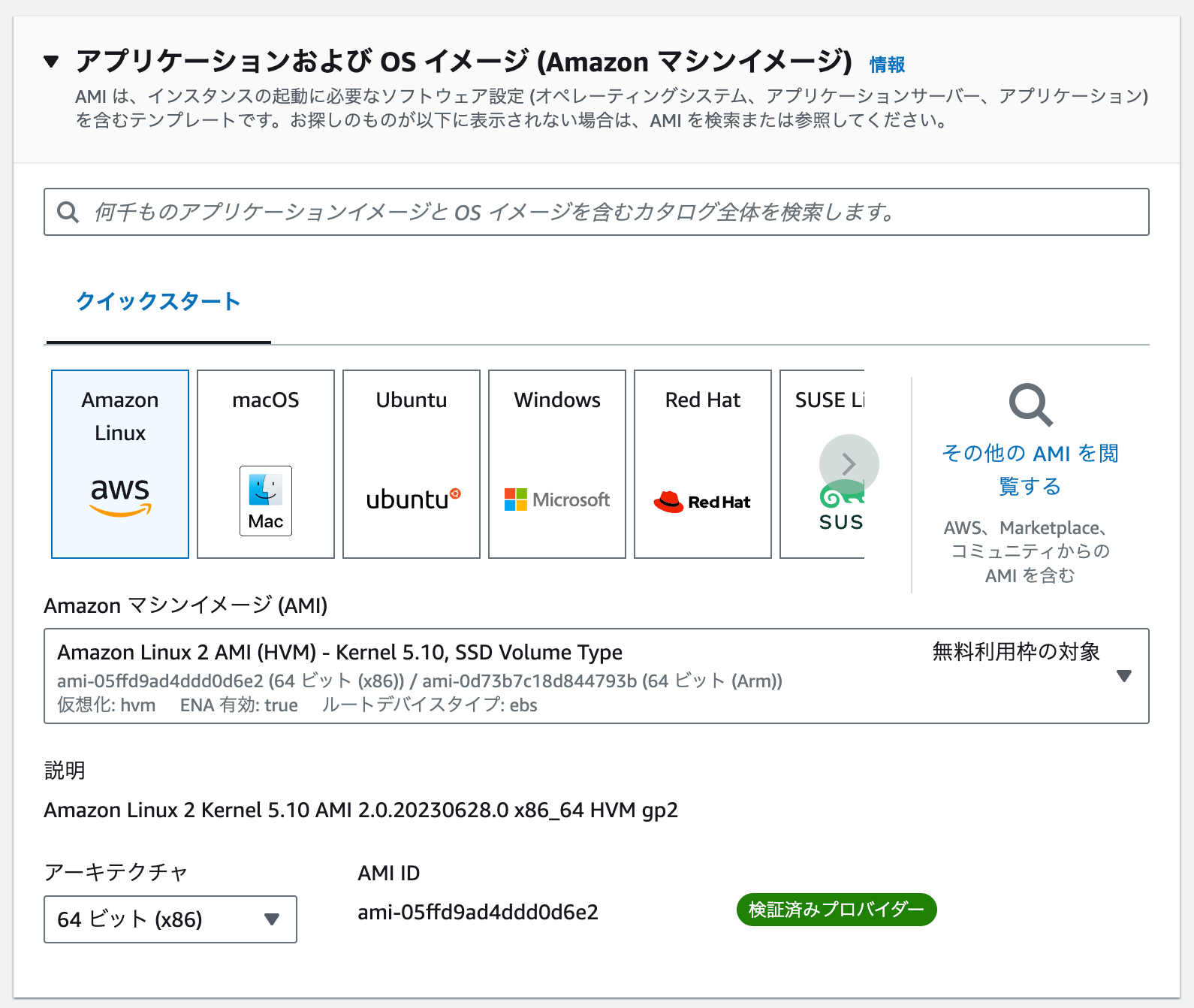
Task: Click the ルートデバイスタイプ: ebs text
Action: tap(430, 705)
